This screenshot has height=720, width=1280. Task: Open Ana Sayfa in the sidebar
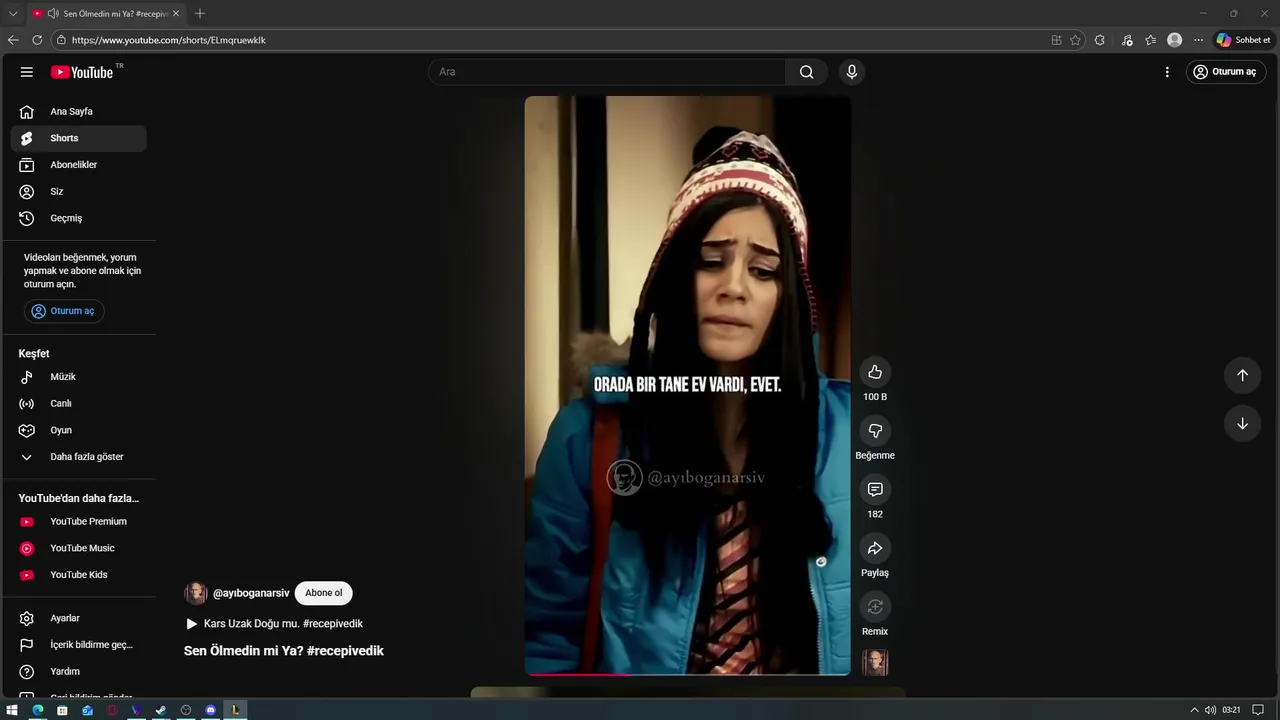point(78,112)
